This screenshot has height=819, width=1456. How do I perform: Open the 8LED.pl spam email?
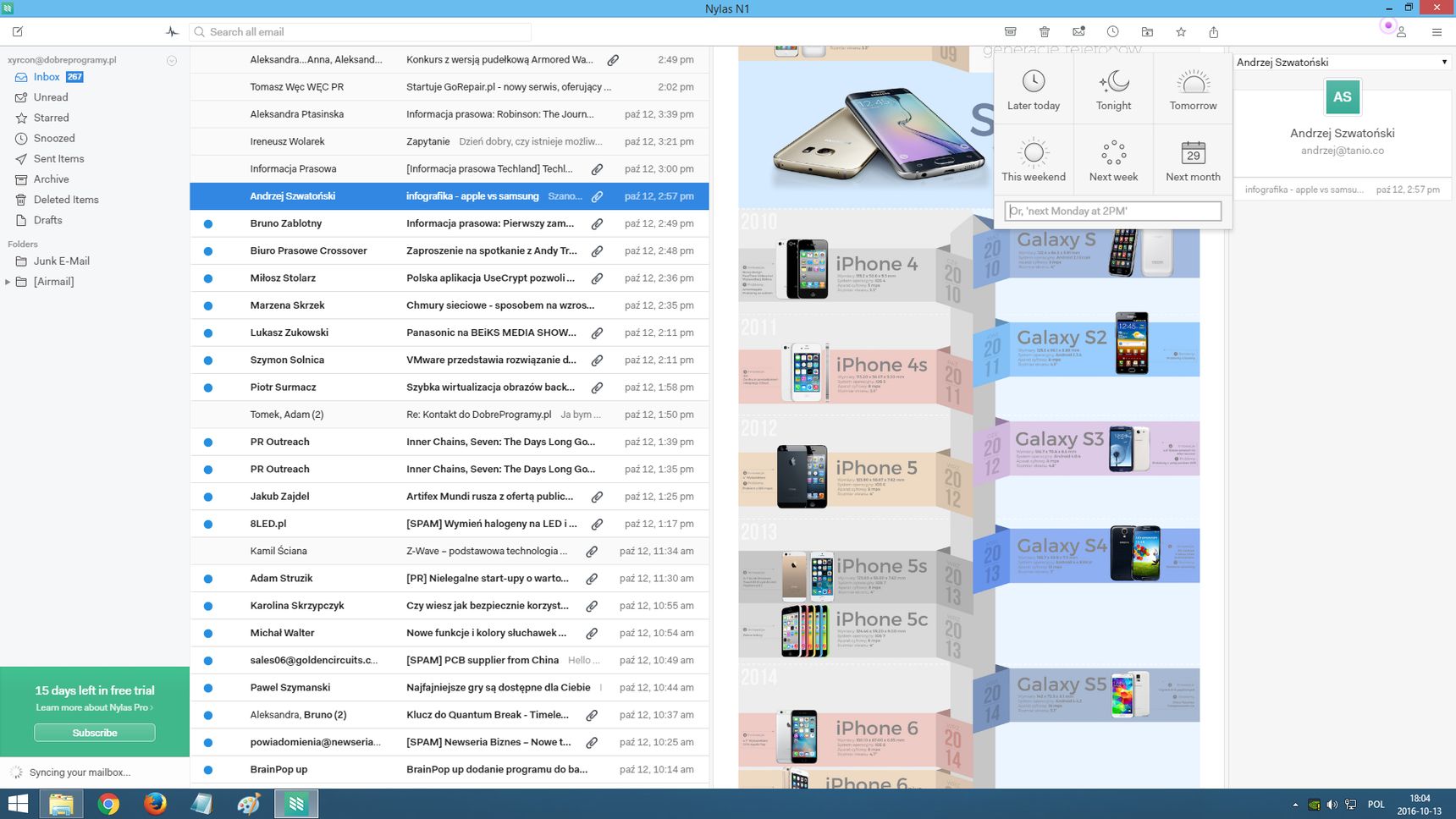click(449, 524)
